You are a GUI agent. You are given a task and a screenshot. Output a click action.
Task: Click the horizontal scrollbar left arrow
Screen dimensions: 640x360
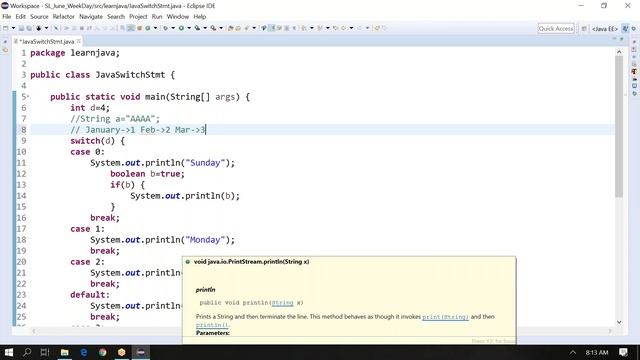pos(34,331)
